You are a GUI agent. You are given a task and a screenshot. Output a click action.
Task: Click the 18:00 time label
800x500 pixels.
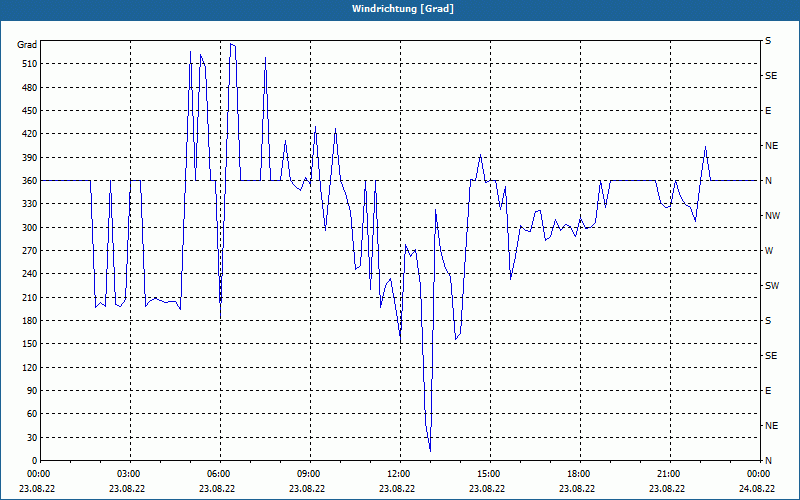coord(580,474)
